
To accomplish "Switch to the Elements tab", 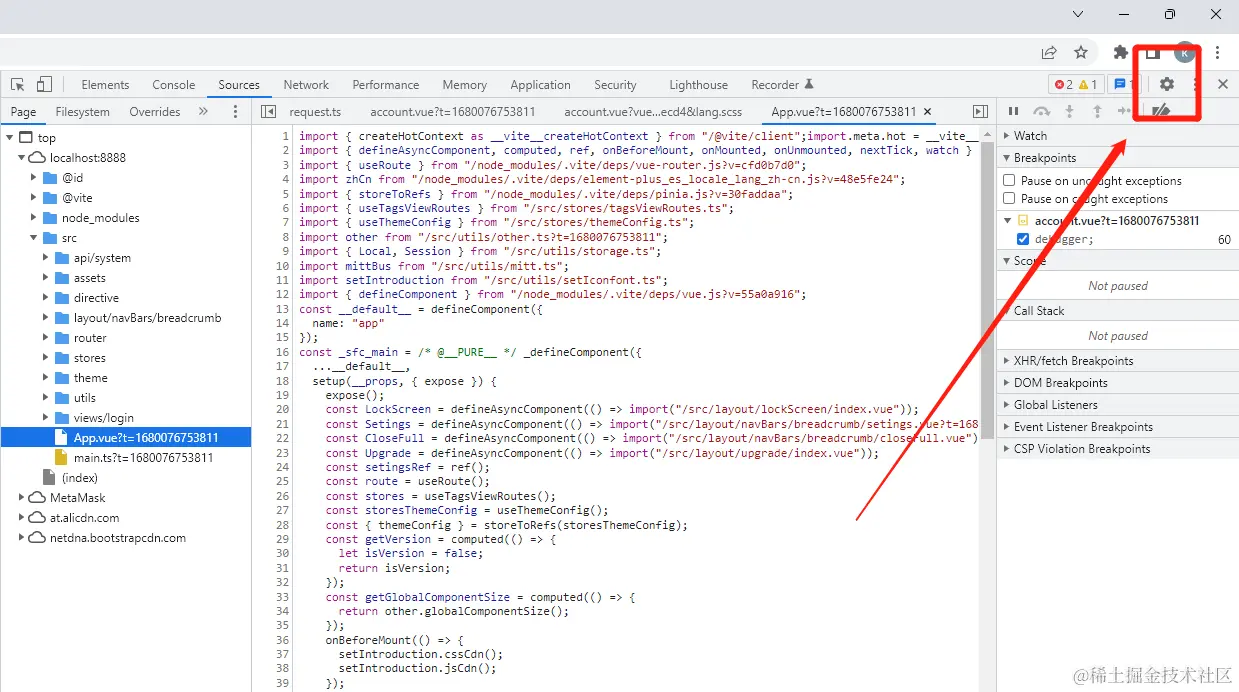I will pyautogui.click(x=105, y=85).
